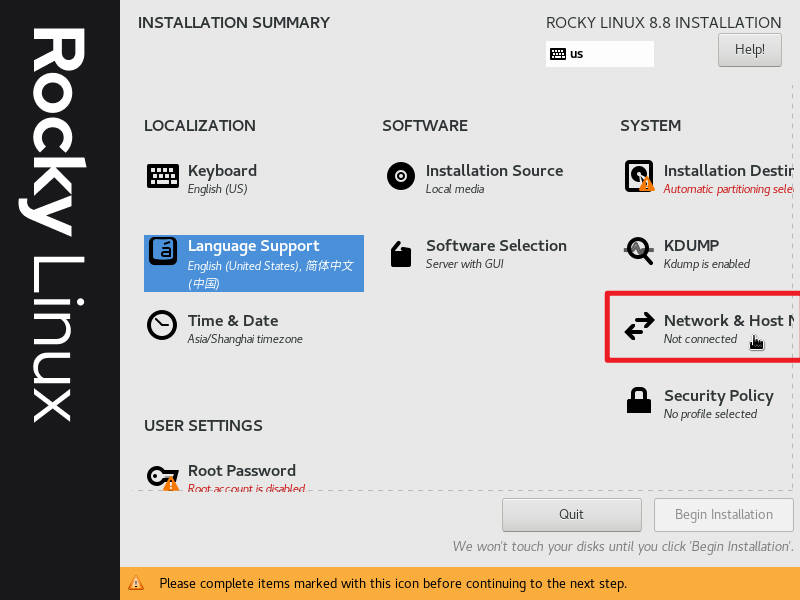Open the Software Selection title

click(496, 245)
